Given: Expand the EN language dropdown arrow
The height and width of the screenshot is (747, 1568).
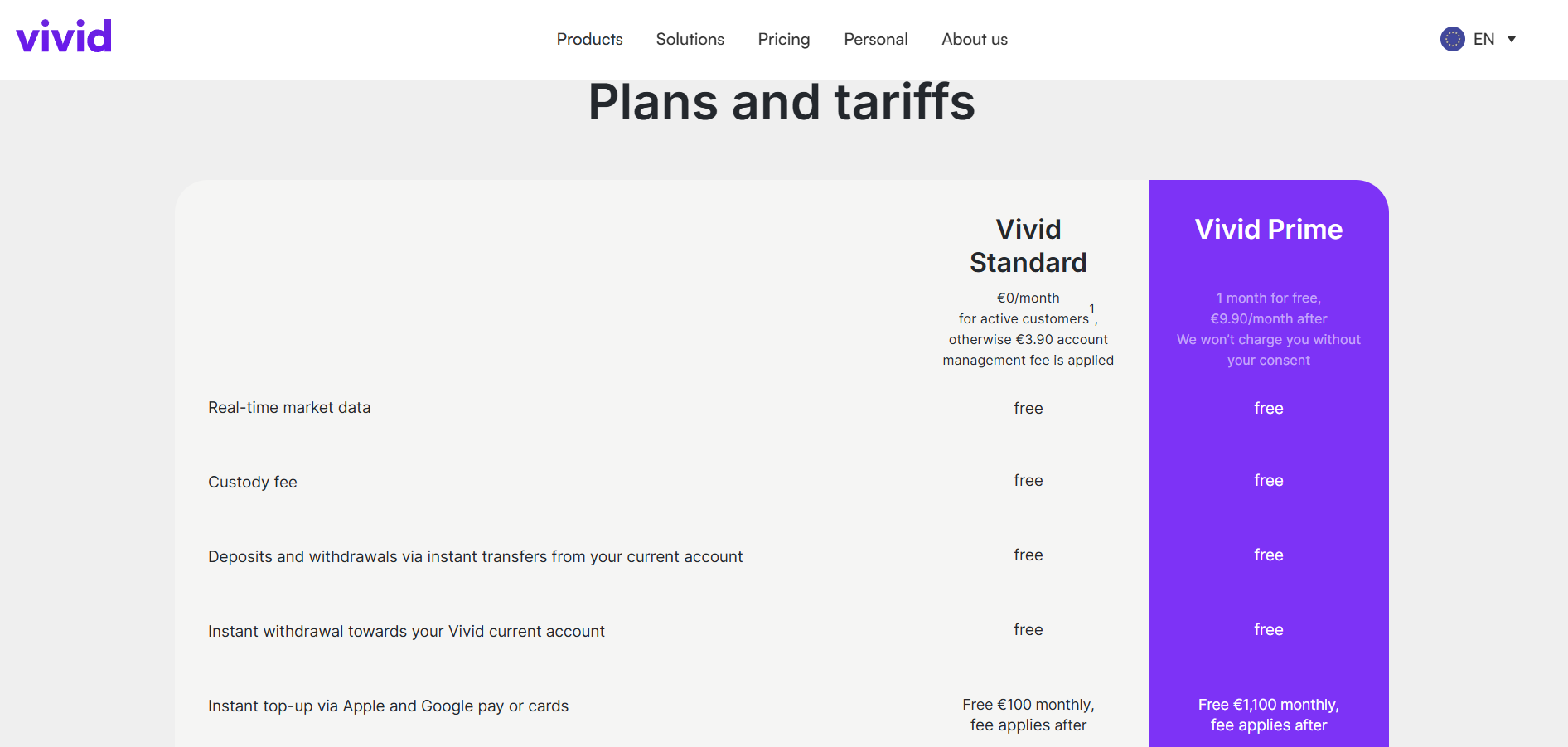Looking at the screenshot, I should pyautogui.click(x=1512, y=39).
